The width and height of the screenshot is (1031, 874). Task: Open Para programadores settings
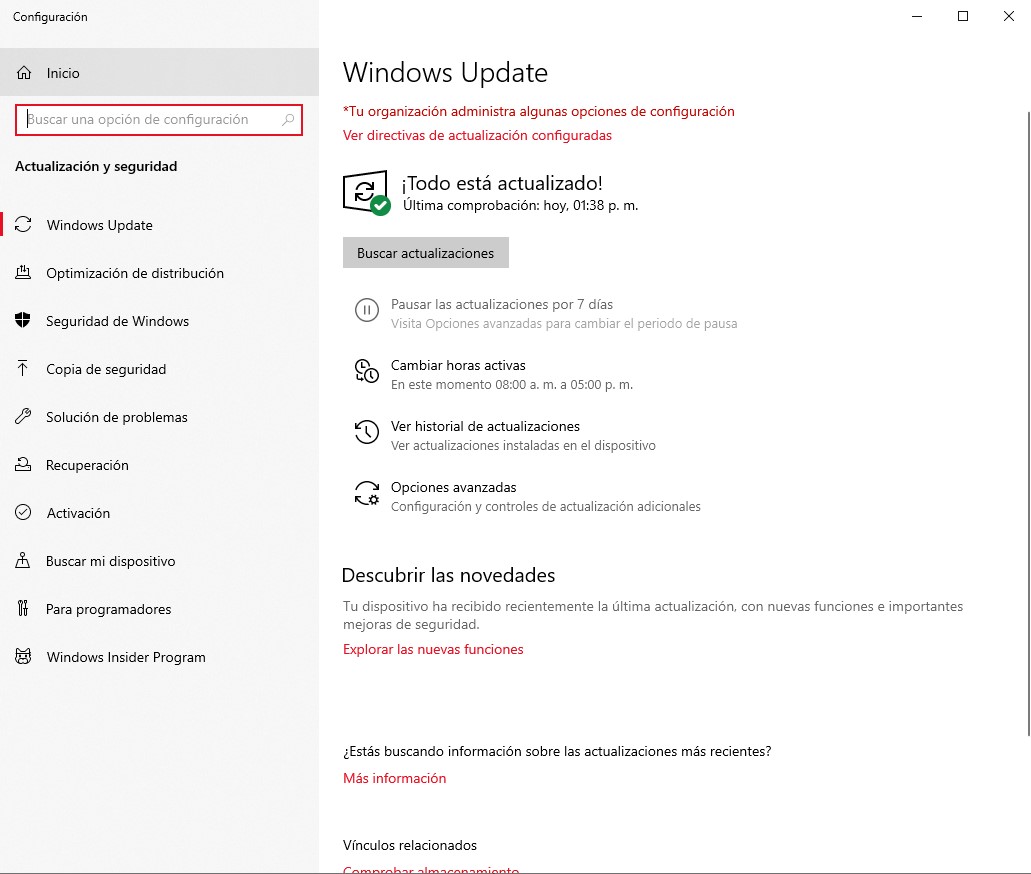point(159,609)
